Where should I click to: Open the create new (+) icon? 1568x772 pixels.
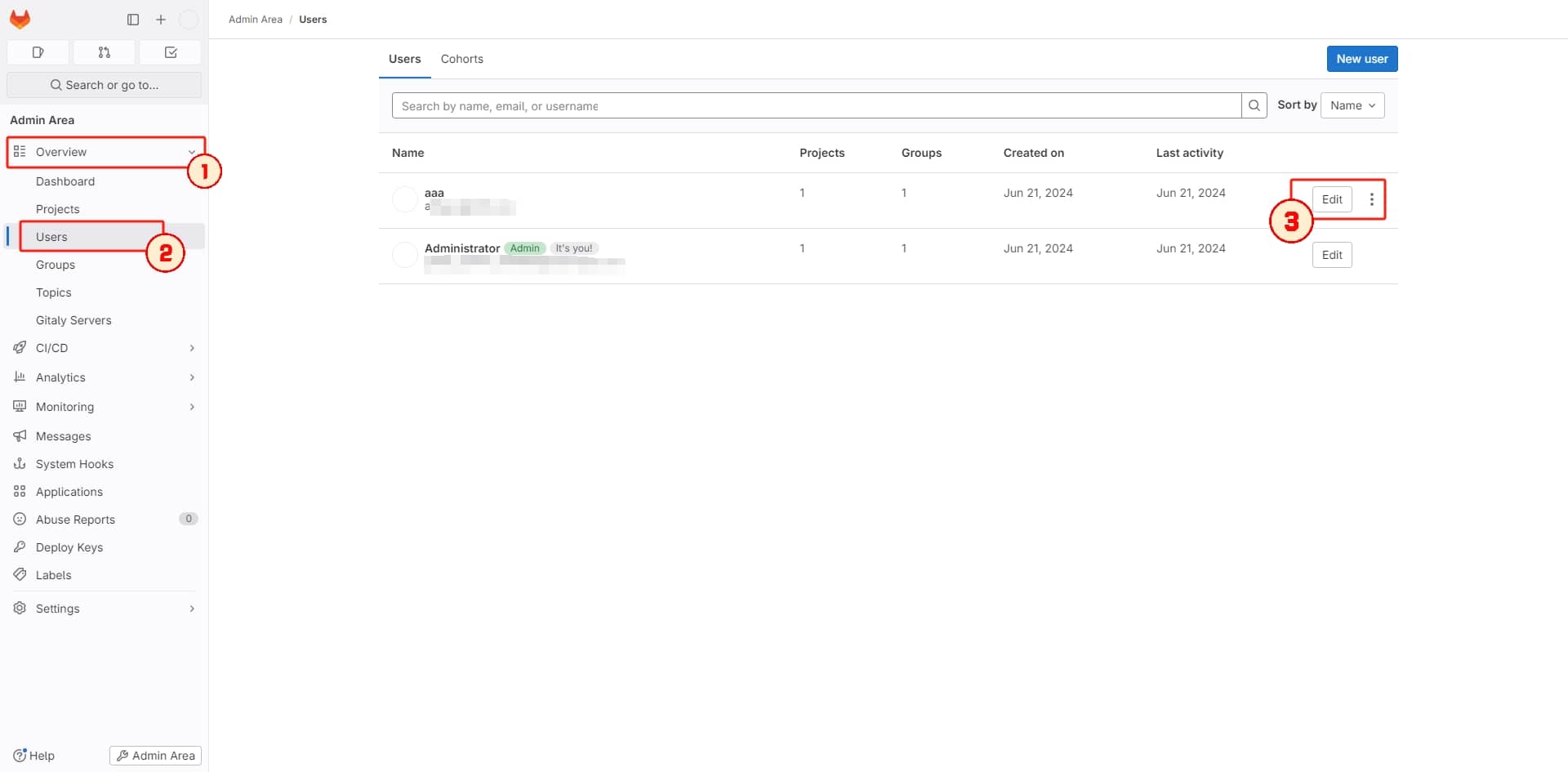160,19
